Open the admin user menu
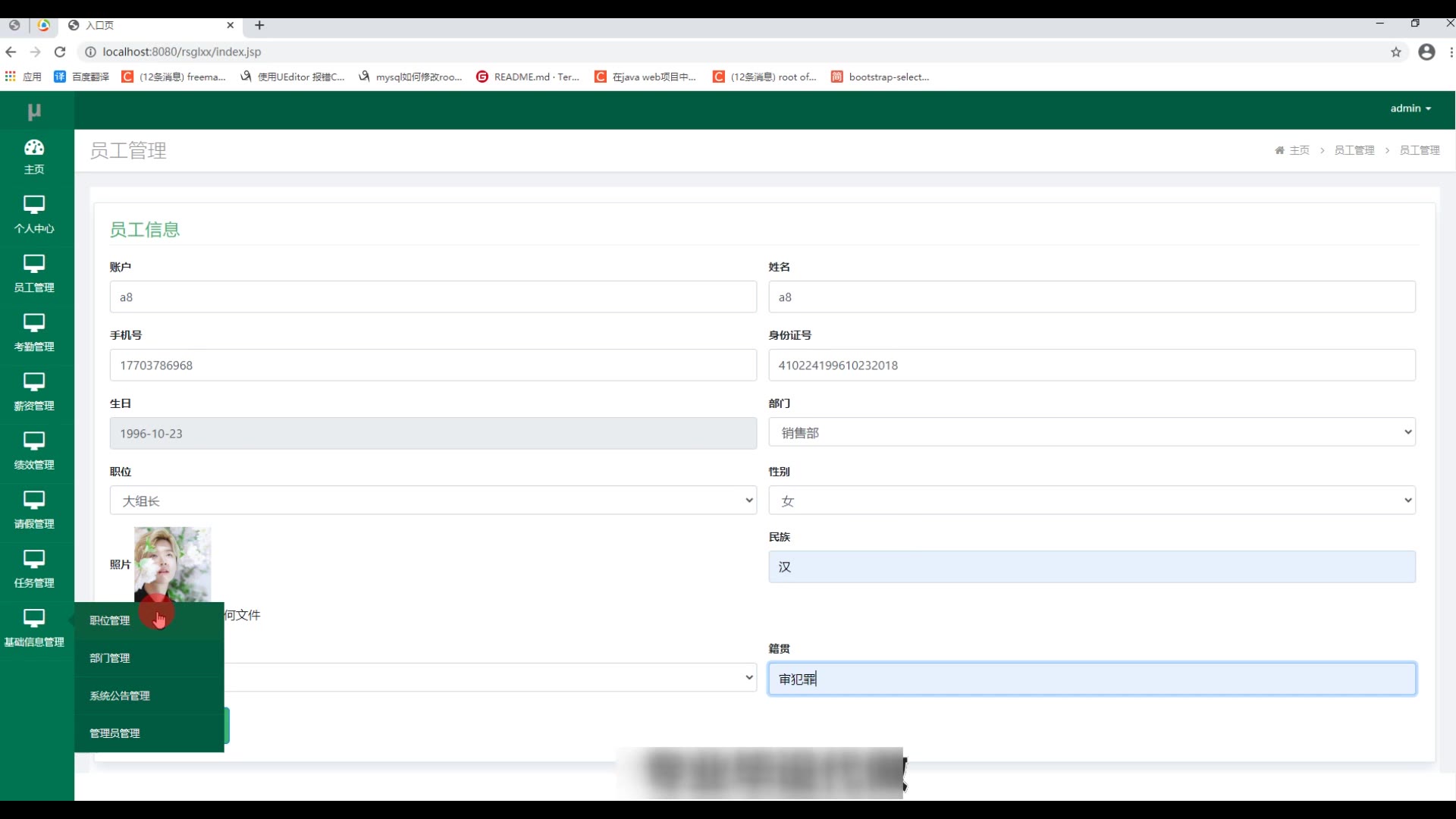 (x=1410, y=108)
